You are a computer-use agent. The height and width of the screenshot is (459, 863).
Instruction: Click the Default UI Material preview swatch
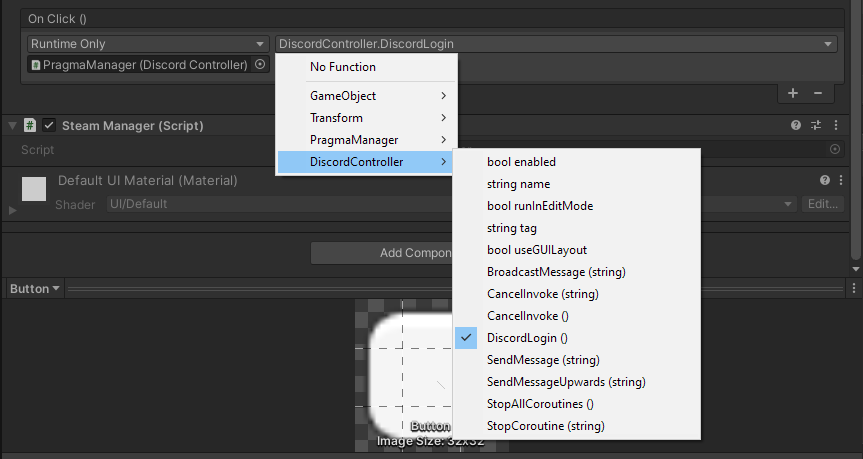pos(34,189)
